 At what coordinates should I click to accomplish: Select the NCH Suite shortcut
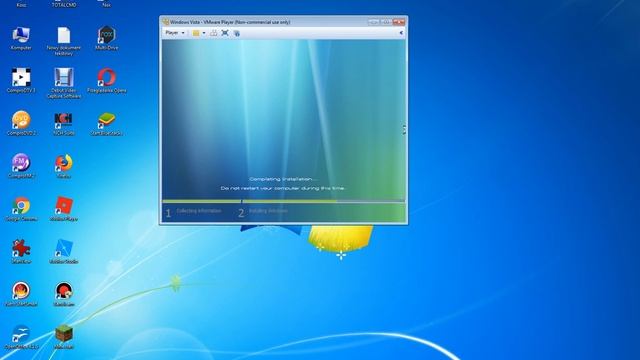point(64,124)
